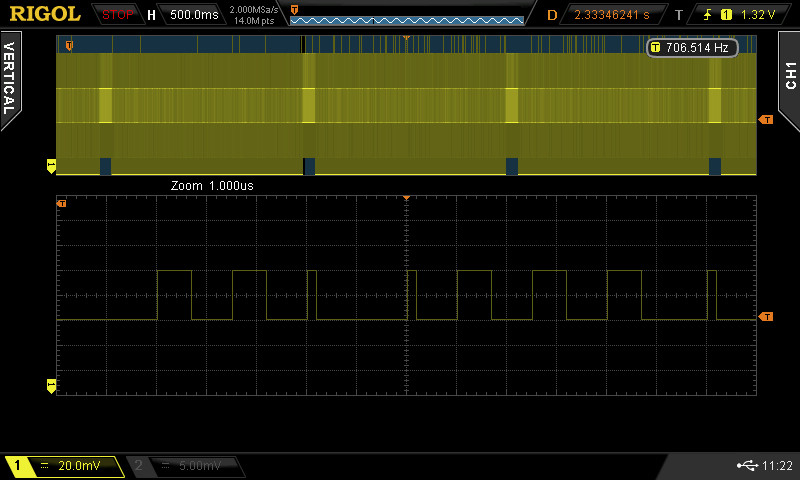The width and height of the screenshot is (800, 480).
Task: Click channel 1 ground marker in zoom window
Action: click(51, 385)
